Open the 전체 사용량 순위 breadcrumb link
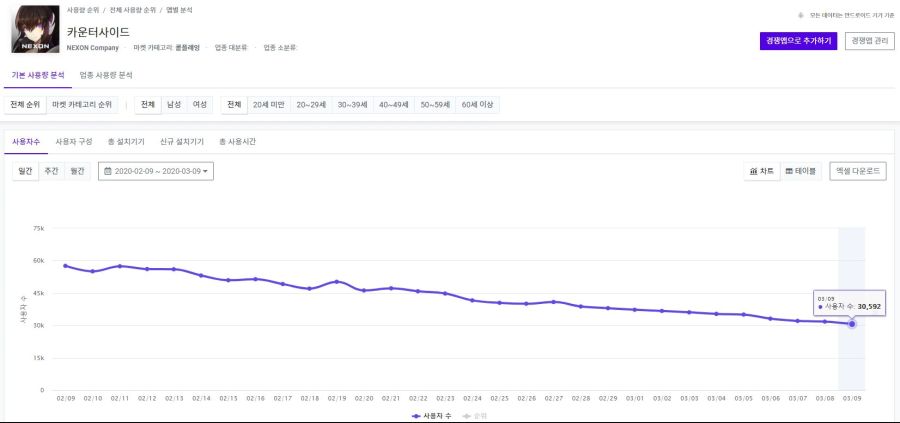This screenshot has width=900, height=423. pyautogui.click(x=133, y=10)
